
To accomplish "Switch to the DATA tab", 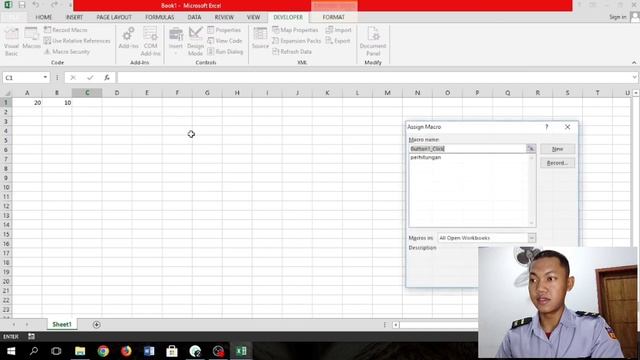I will point(194,17).
